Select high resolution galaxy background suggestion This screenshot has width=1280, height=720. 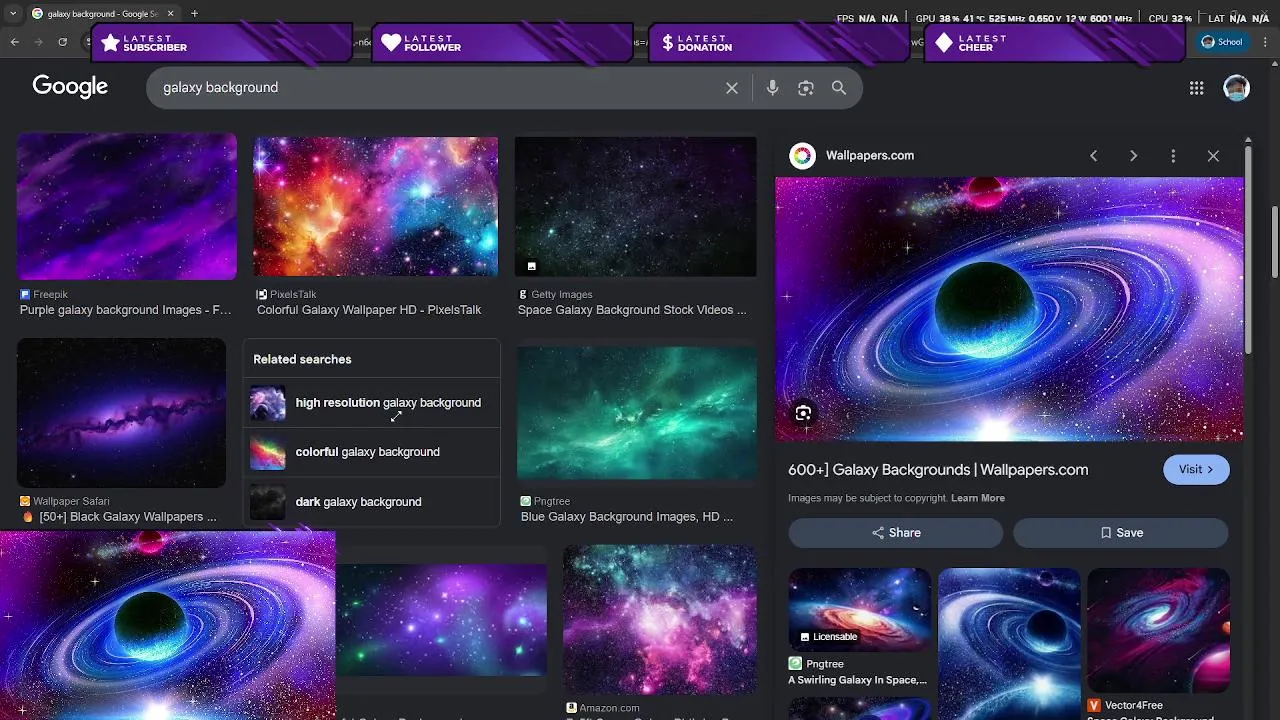point(371,403)
